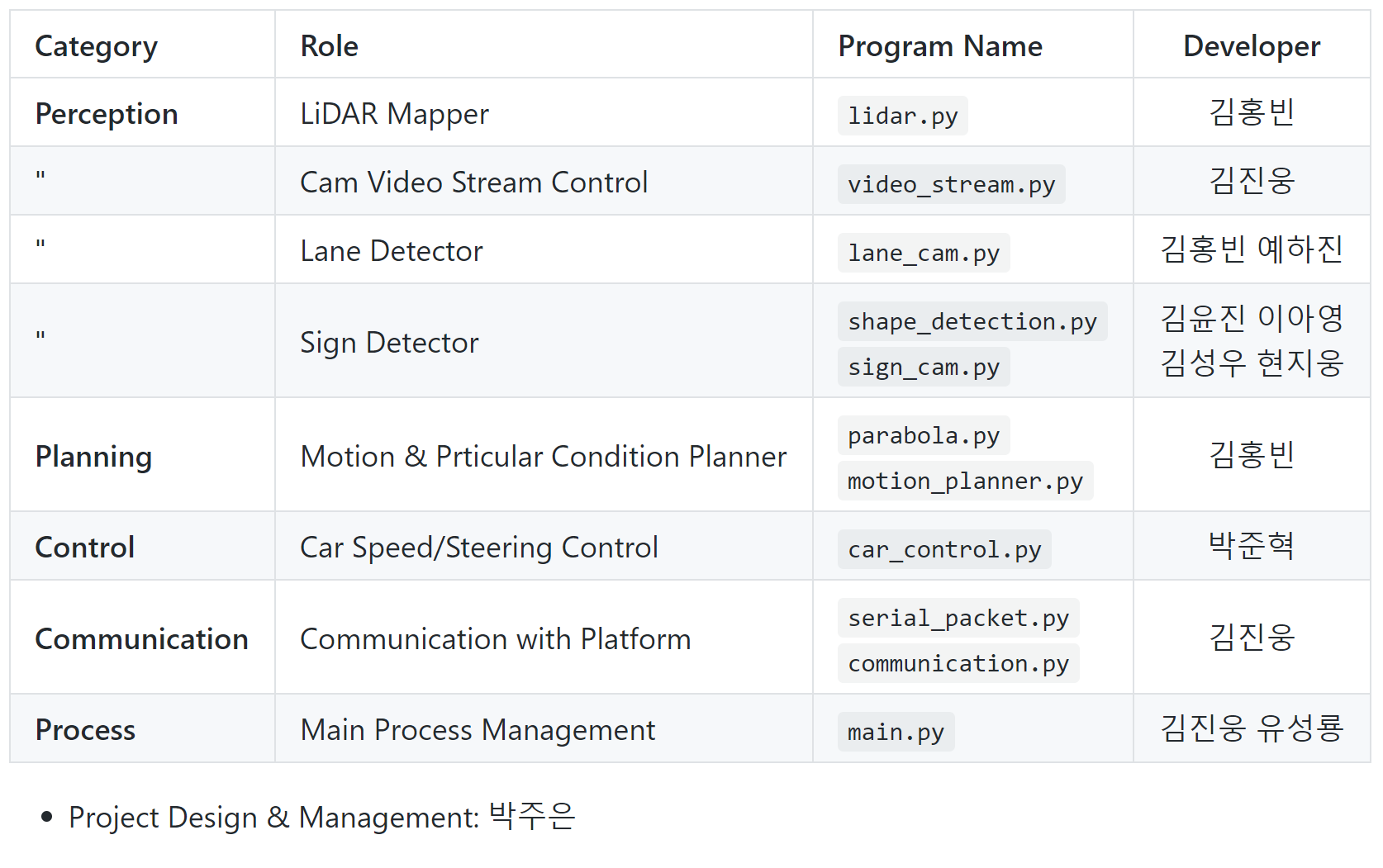Click developer name 박준혁
1383x868 pixels.
coord(1252,546)
